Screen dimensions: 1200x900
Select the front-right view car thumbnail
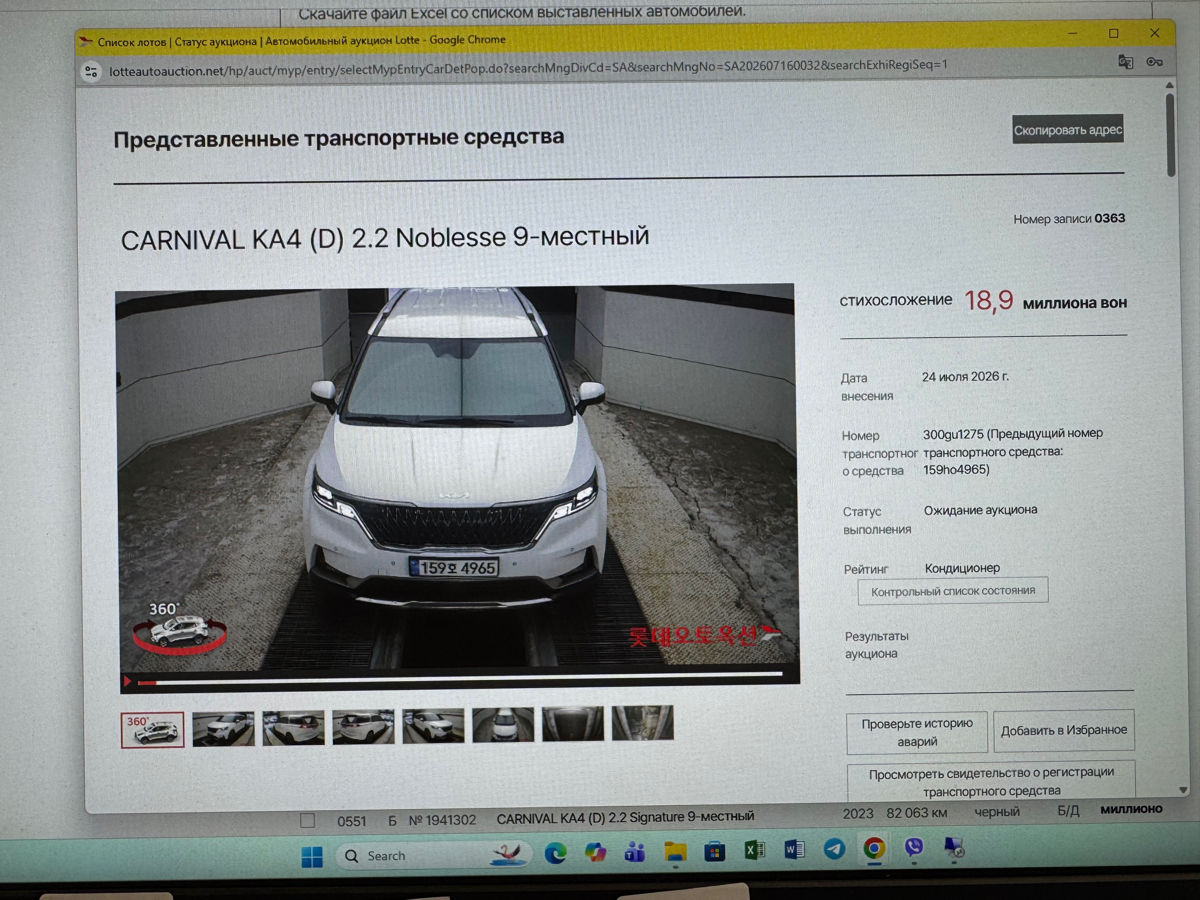[433, 725]
